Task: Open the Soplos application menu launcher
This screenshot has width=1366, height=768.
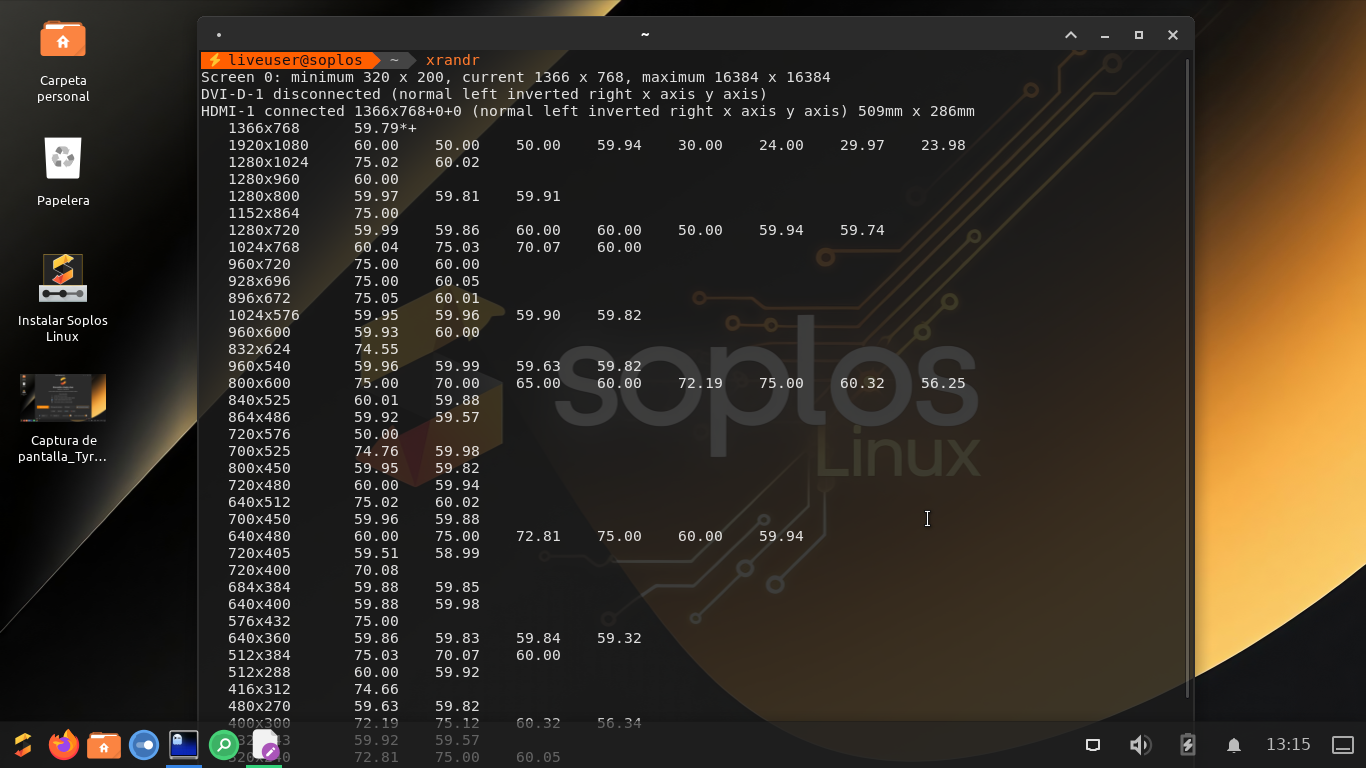Action: pyautogui.click(x=23, y=745)
